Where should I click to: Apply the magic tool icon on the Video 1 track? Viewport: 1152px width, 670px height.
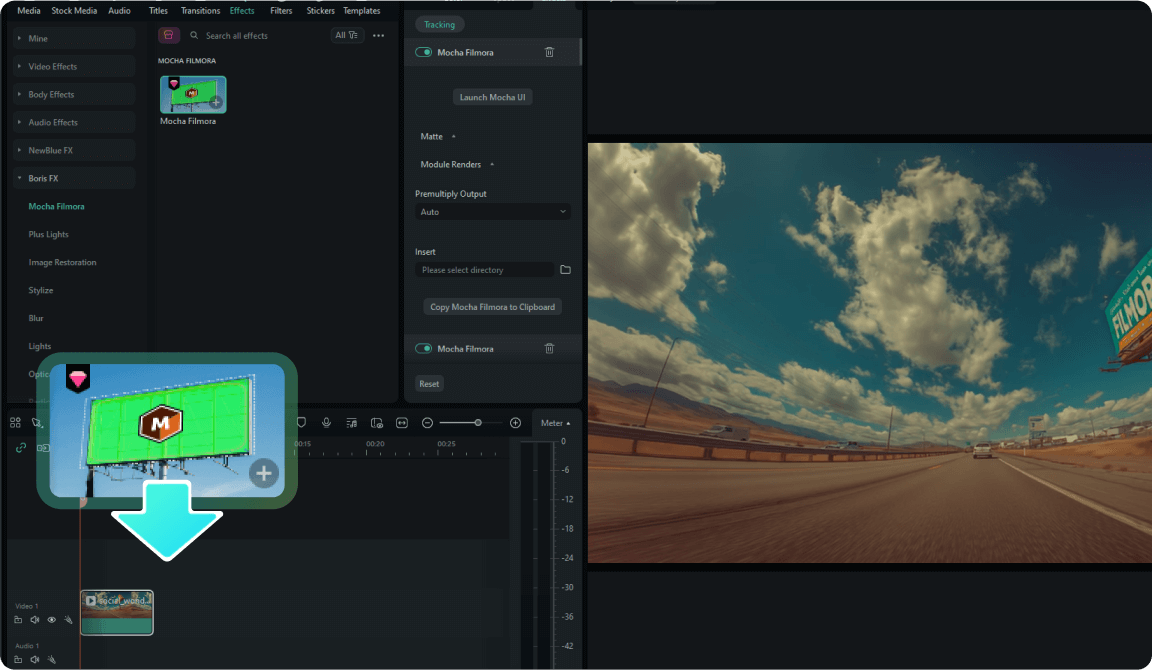(68, 619)
